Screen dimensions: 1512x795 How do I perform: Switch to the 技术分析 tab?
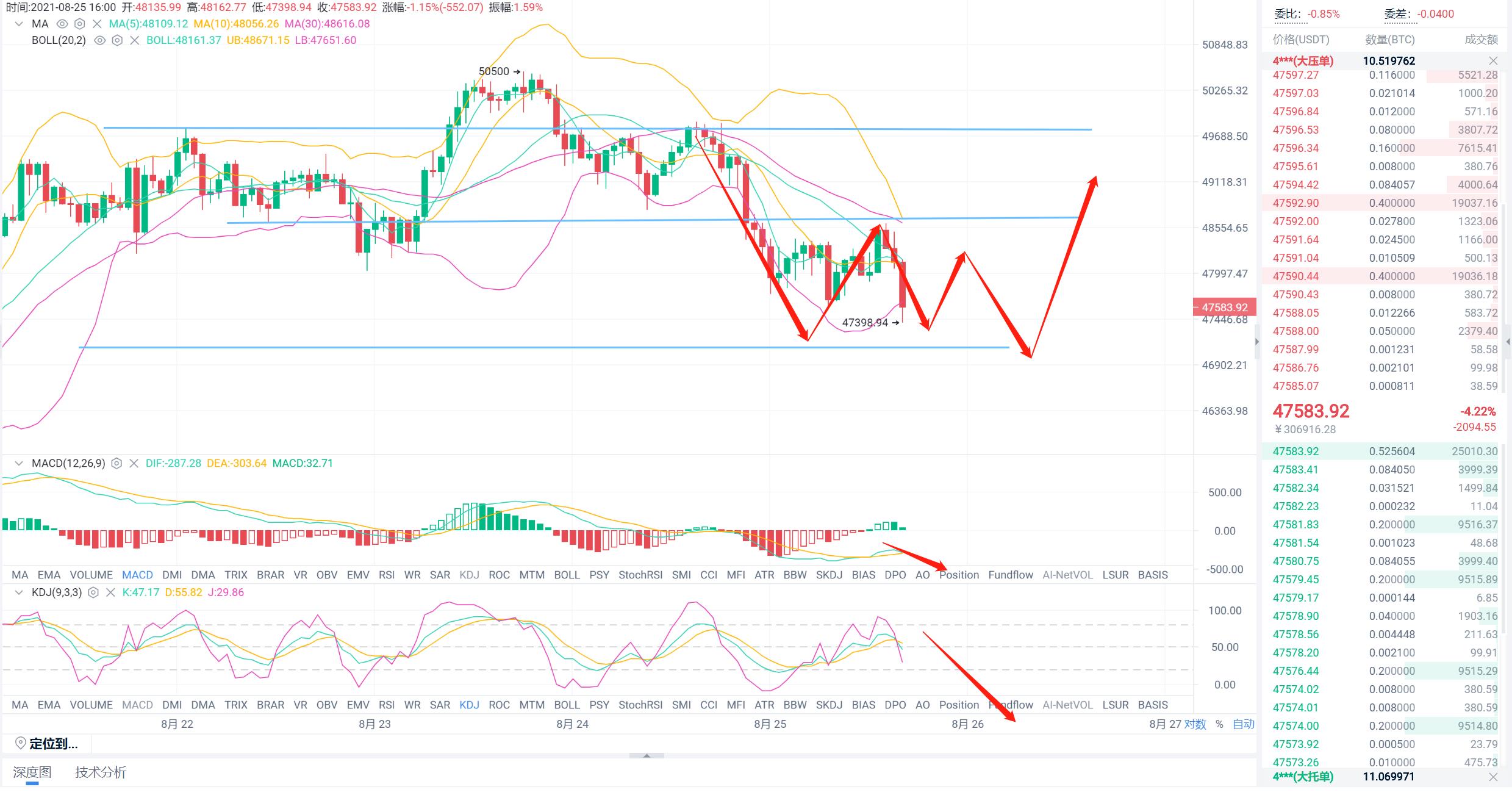(x=101, y=772)
